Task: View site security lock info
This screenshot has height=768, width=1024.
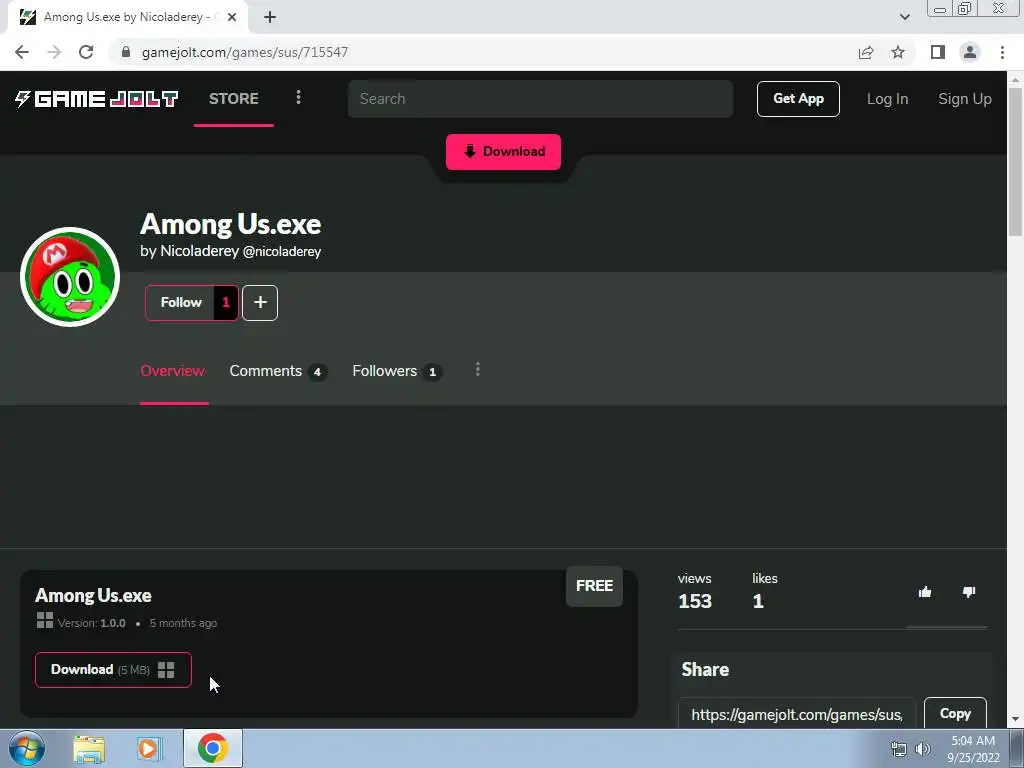Action: [126, 52]
